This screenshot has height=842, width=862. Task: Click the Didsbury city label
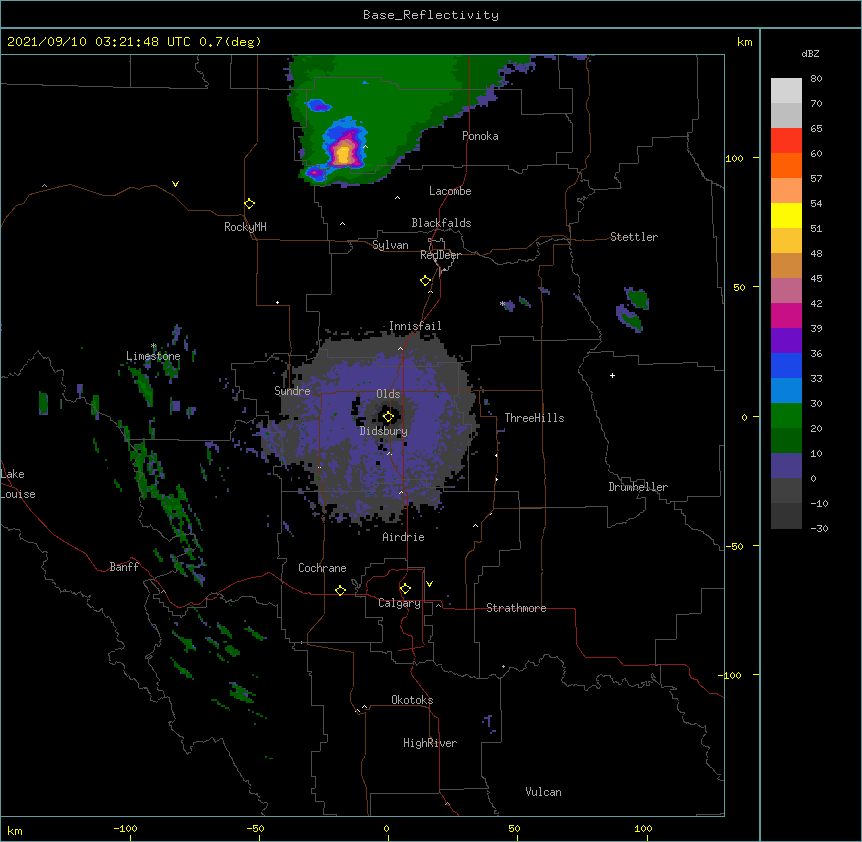point(384,431)
